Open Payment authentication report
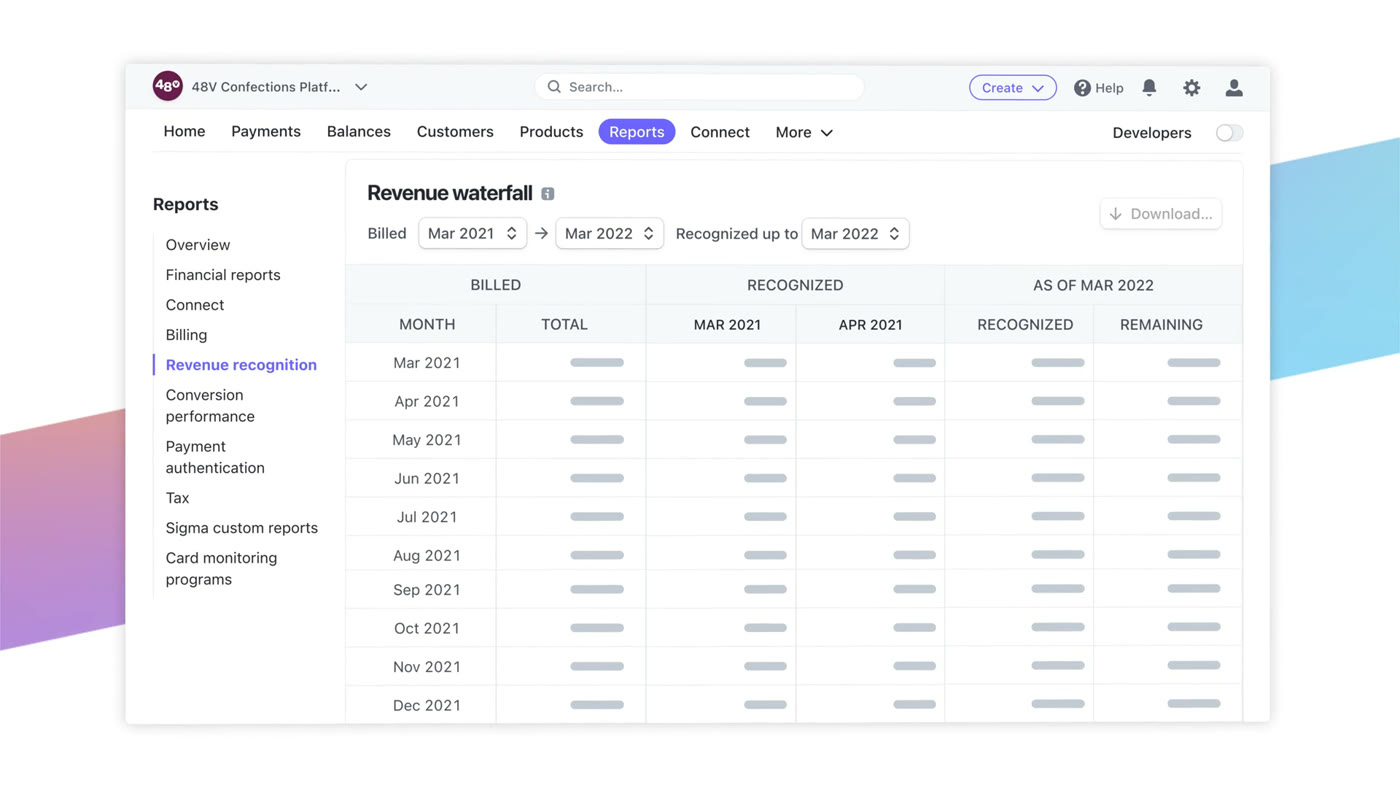The width and height of the screenshot is (1400, 788). pos(215,457)
